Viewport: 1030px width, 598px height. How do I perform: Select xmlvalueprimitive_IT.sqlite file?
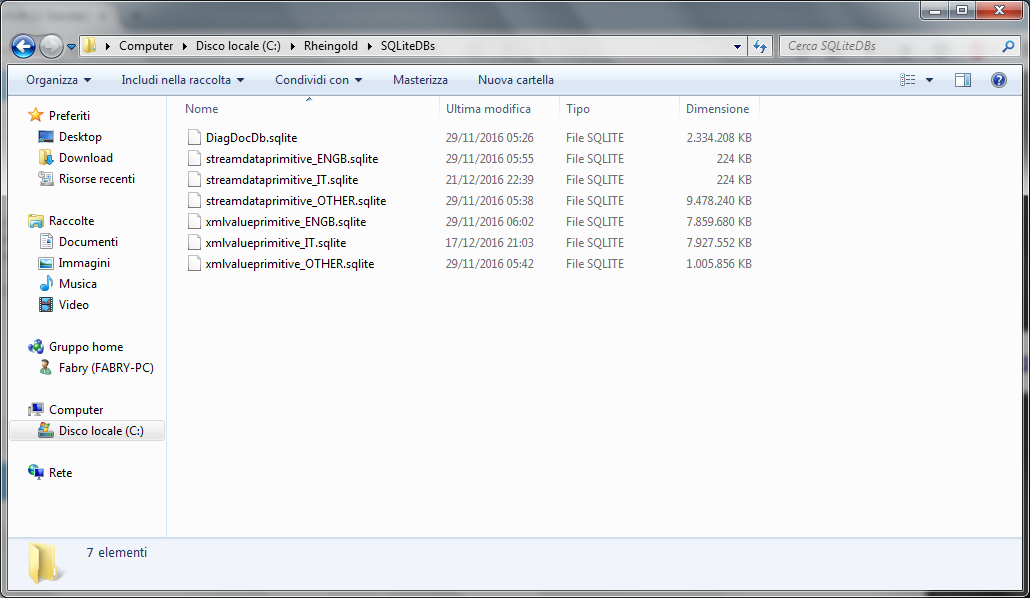point(275,243)
